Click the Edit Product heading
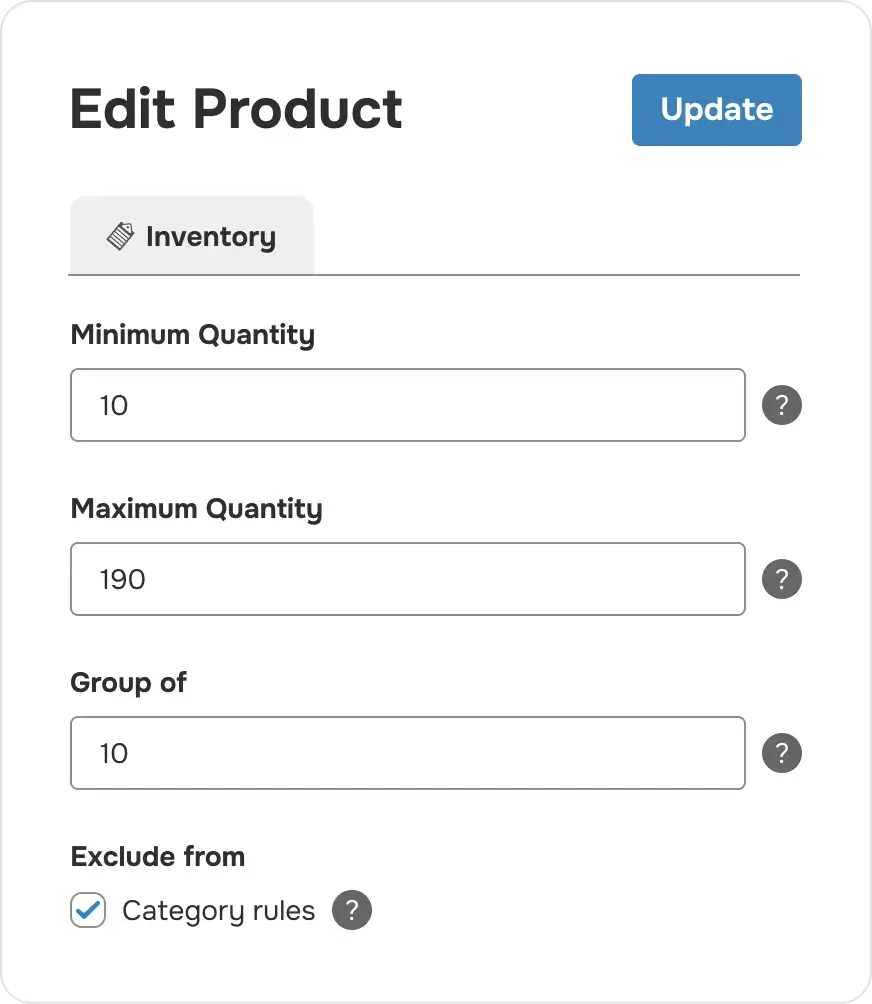The image size is (872, 1004). point(236,109)
